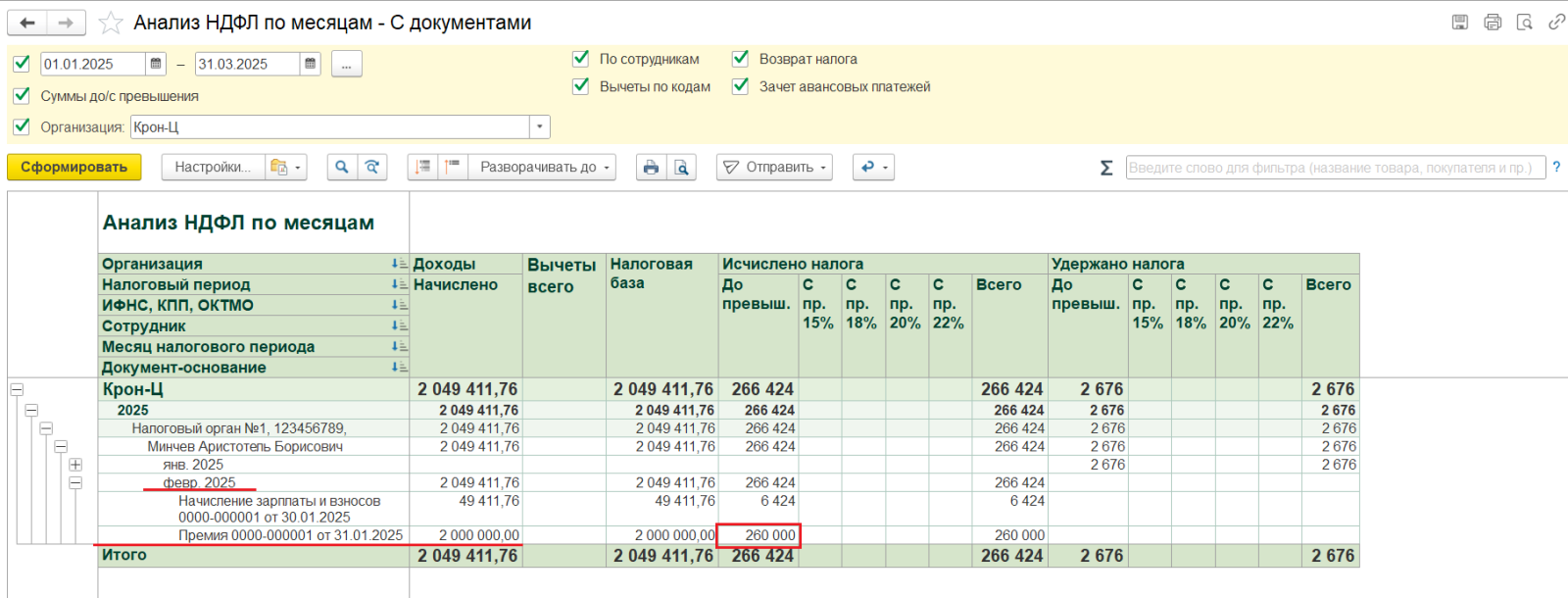The image size is (1568, 598).
Task: Click the sigma sum icon
Action: (x=1106, y=168)
